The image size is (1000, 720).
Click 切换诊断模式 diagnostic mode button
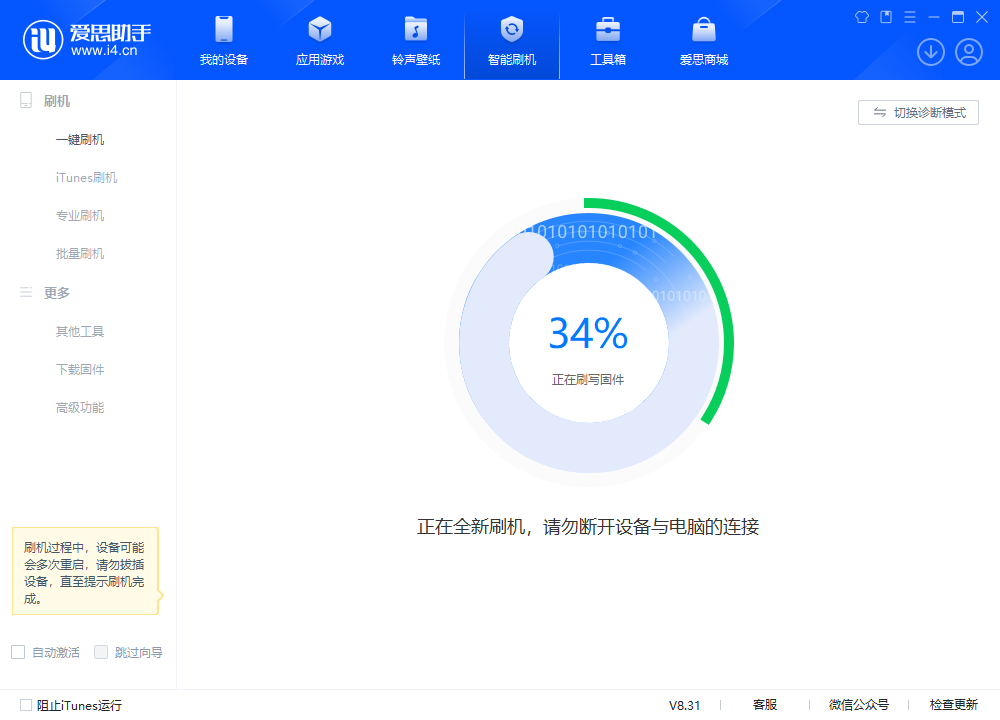pyautogui.click(x=918, y=112)
